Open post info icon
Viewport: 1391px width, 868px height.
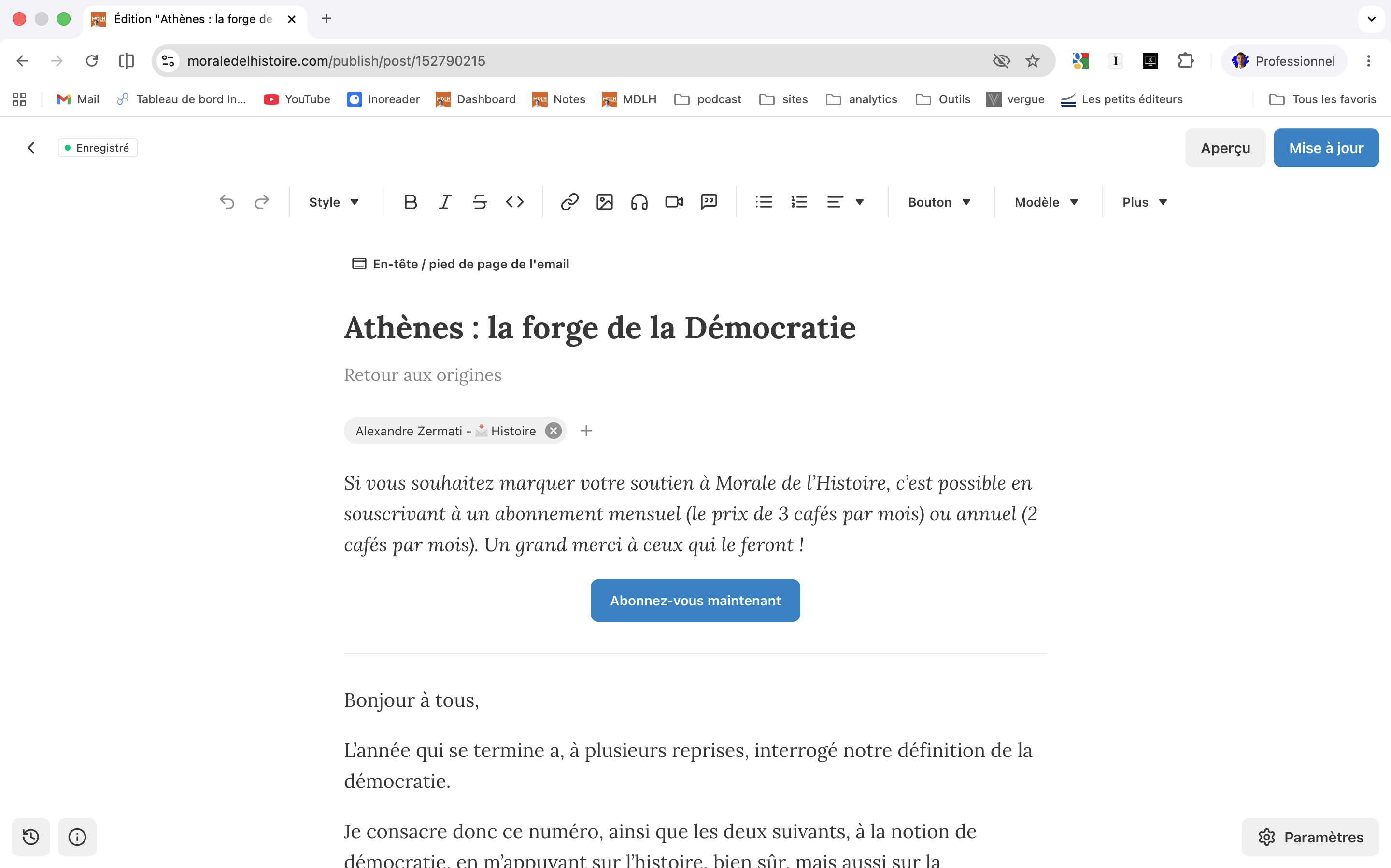[x=78, y=837]
